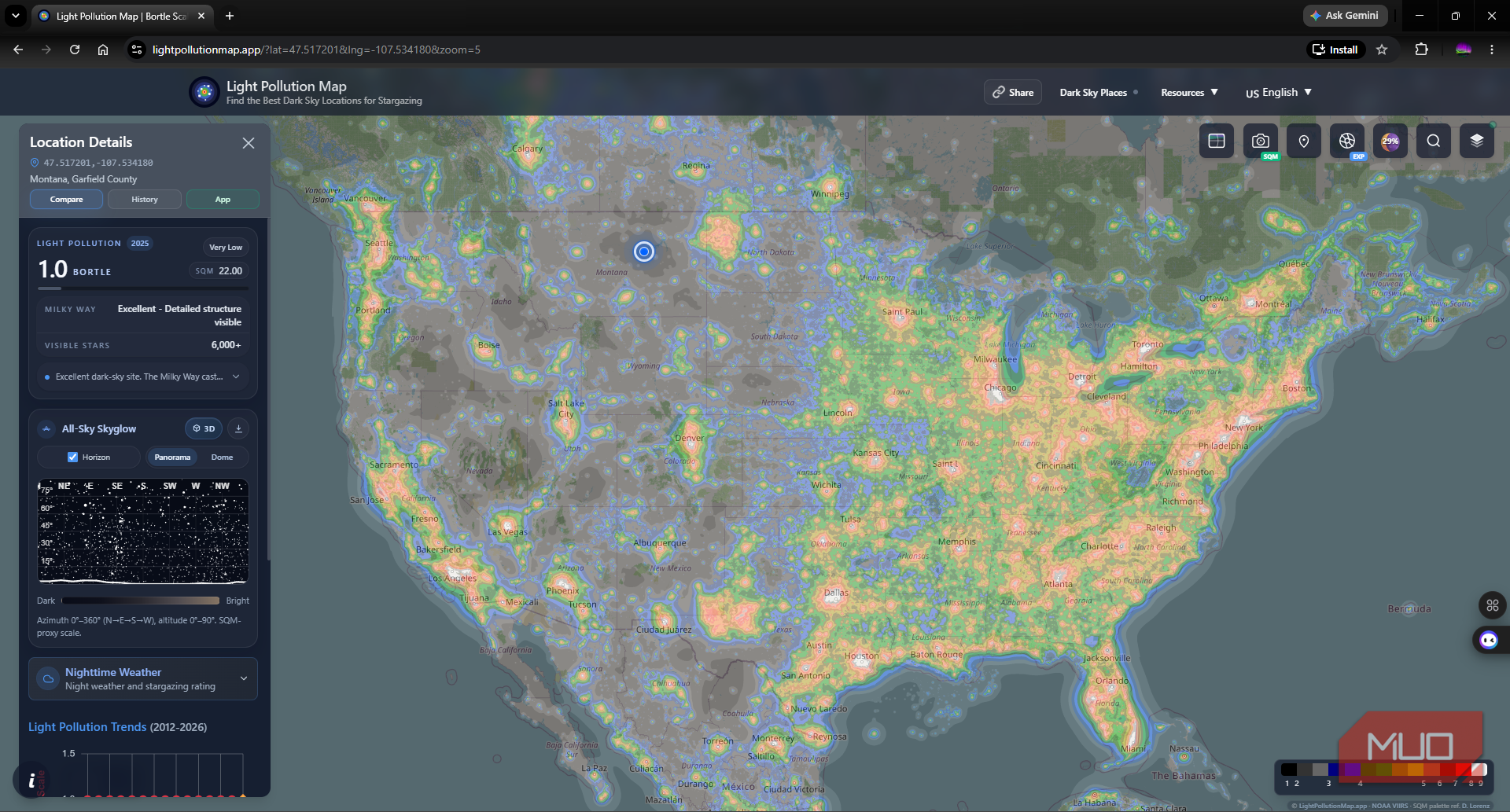Click the four-circle grid widget icon
The width and height of the screenshot is (1510, 812).
coord(1492,605)
